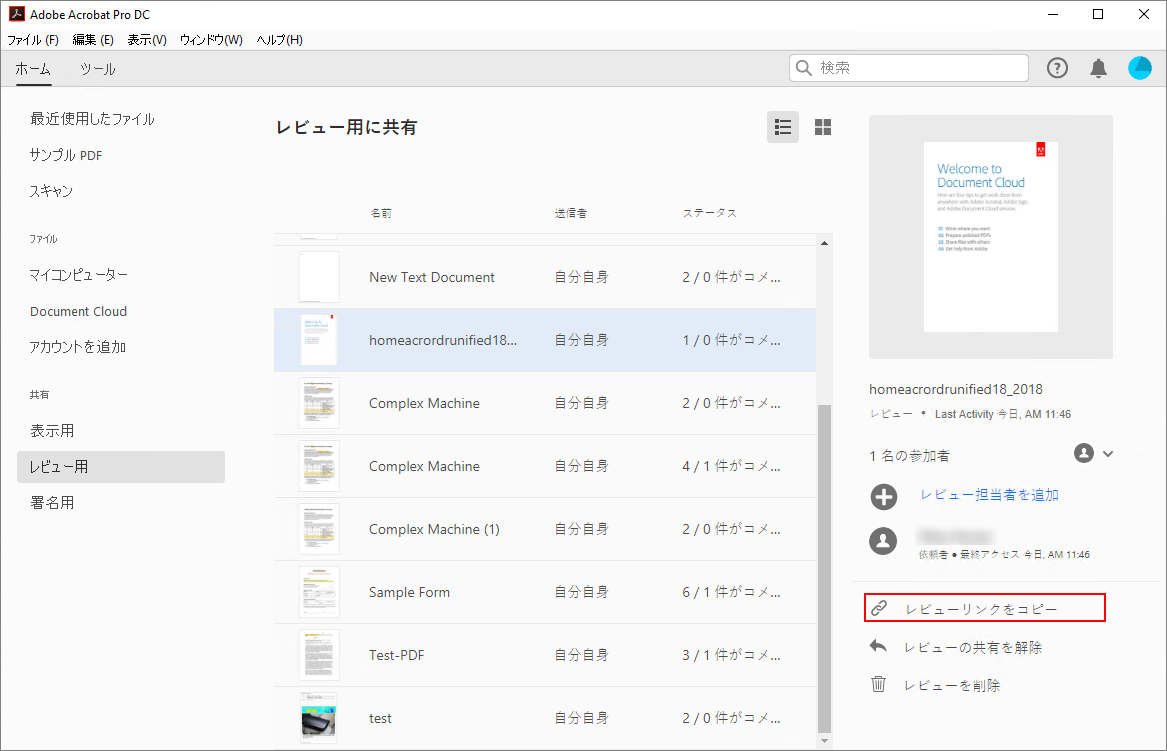Sort by 名前 column header
This screenshot has height=751, width=1167.
[381, 213]
